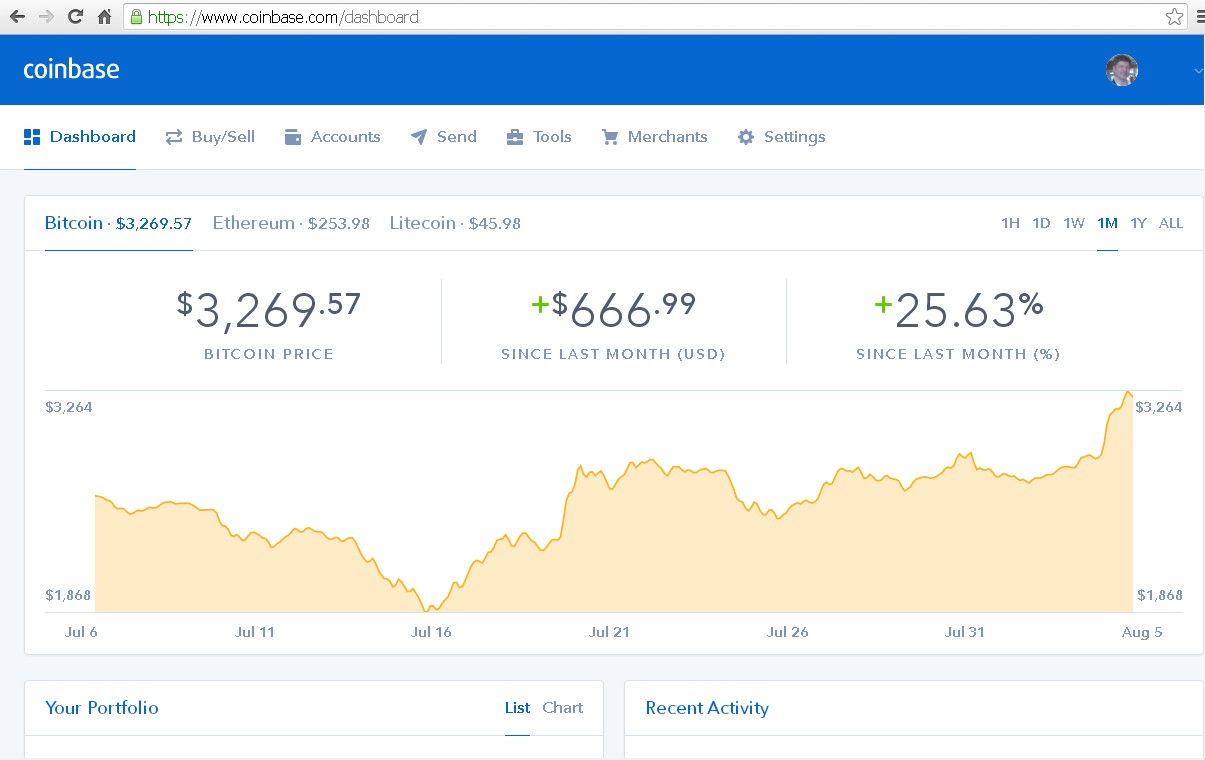
Task: Switch portfolio view to List
Action: (x=517, y=708)
